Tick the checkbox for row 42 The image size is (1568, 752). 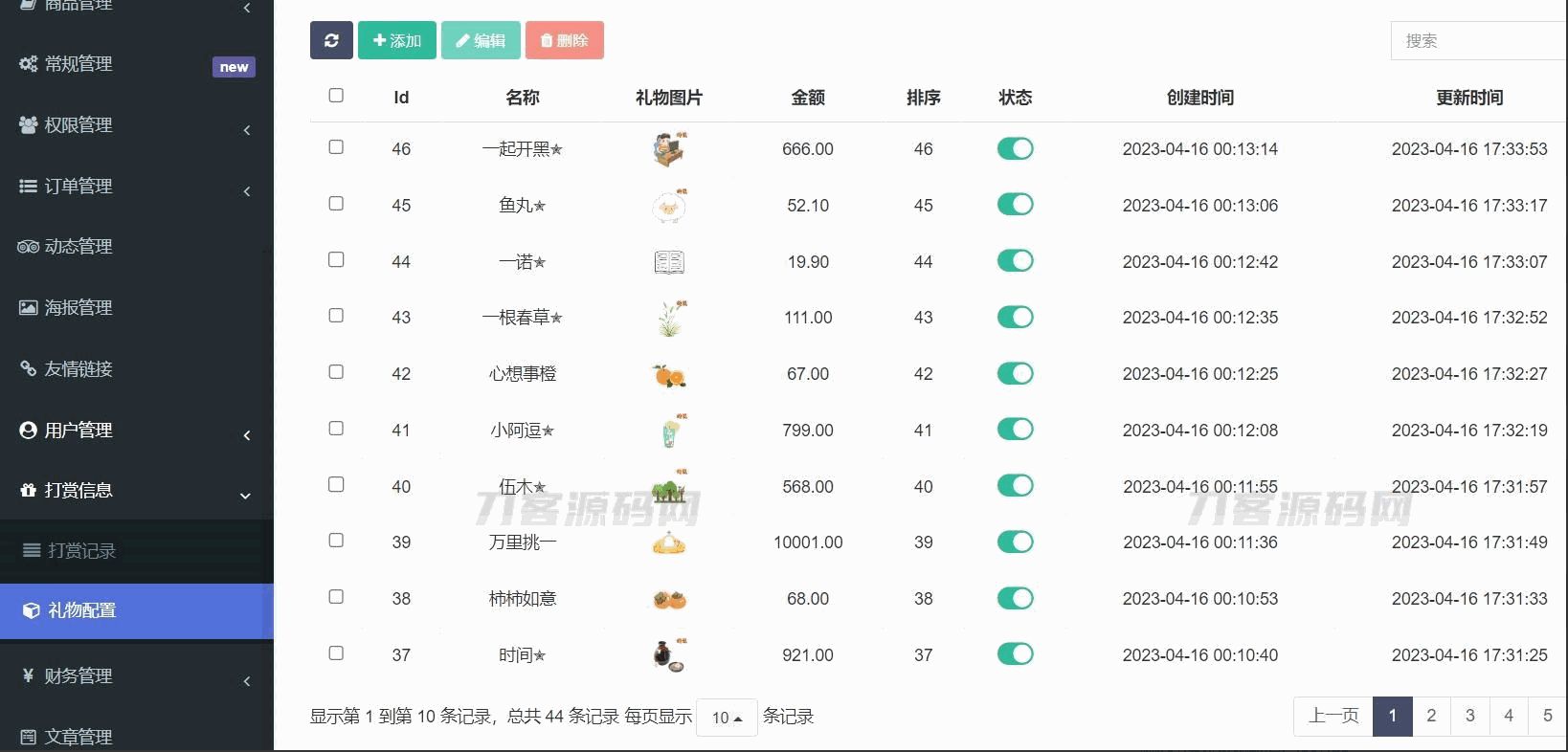click(336, 372)
